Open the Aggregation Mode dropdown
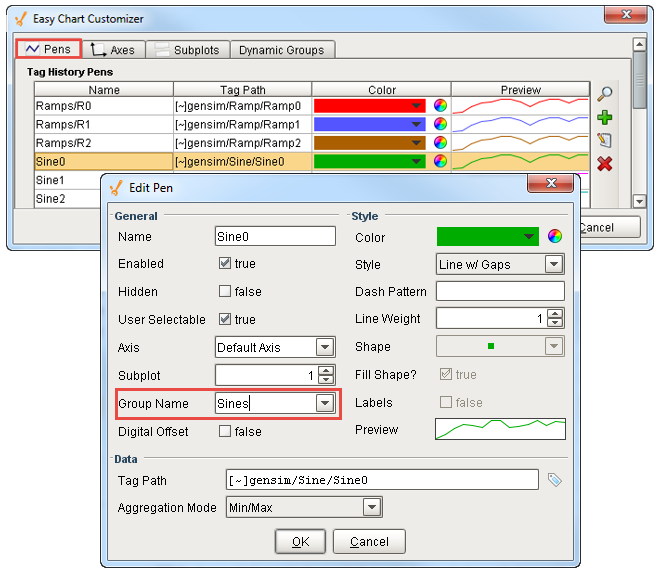659x572 pixels. click(372, 508)
